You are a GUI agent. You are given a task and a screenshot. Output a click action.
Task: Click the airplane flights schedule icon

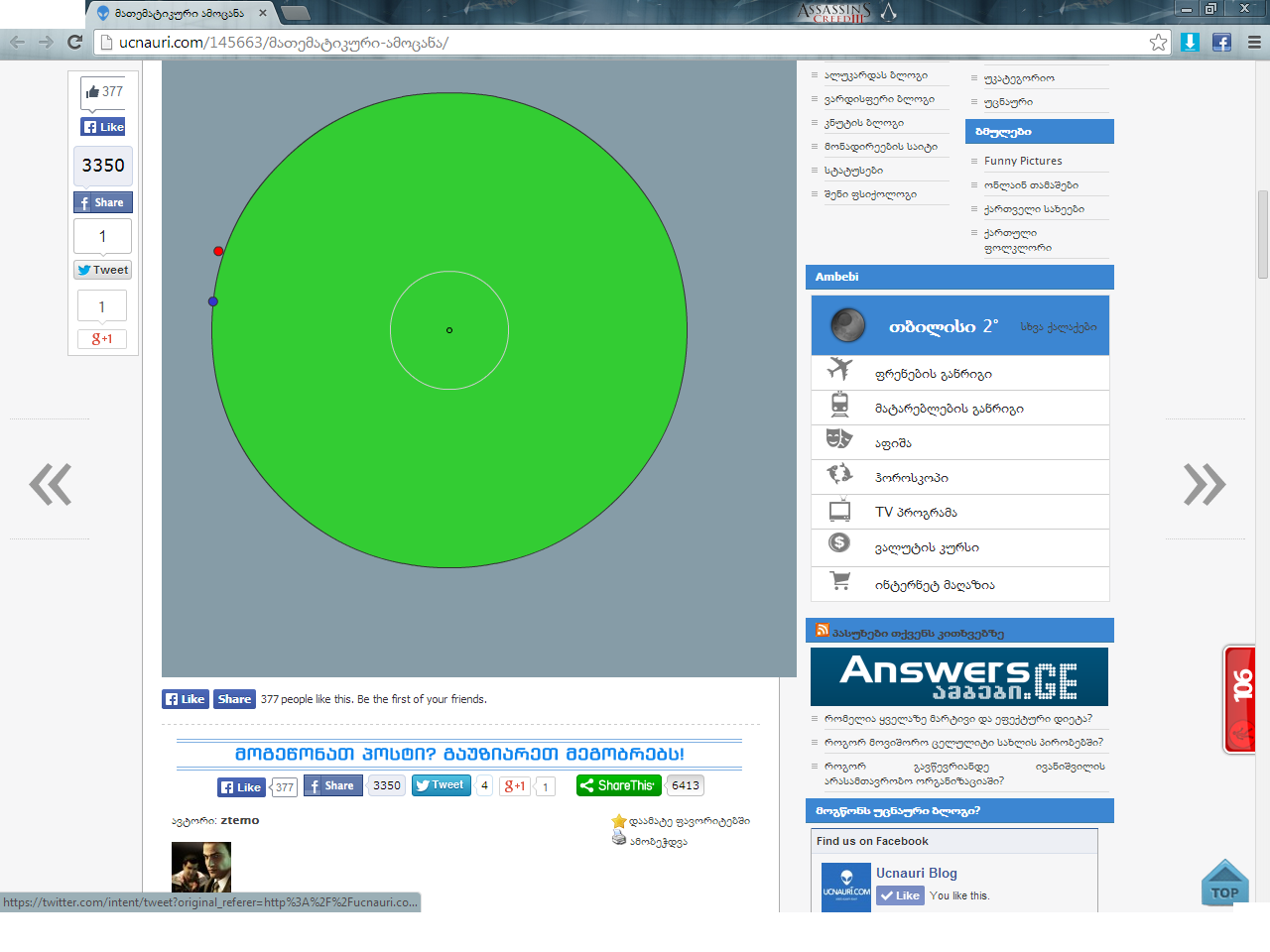839,369
